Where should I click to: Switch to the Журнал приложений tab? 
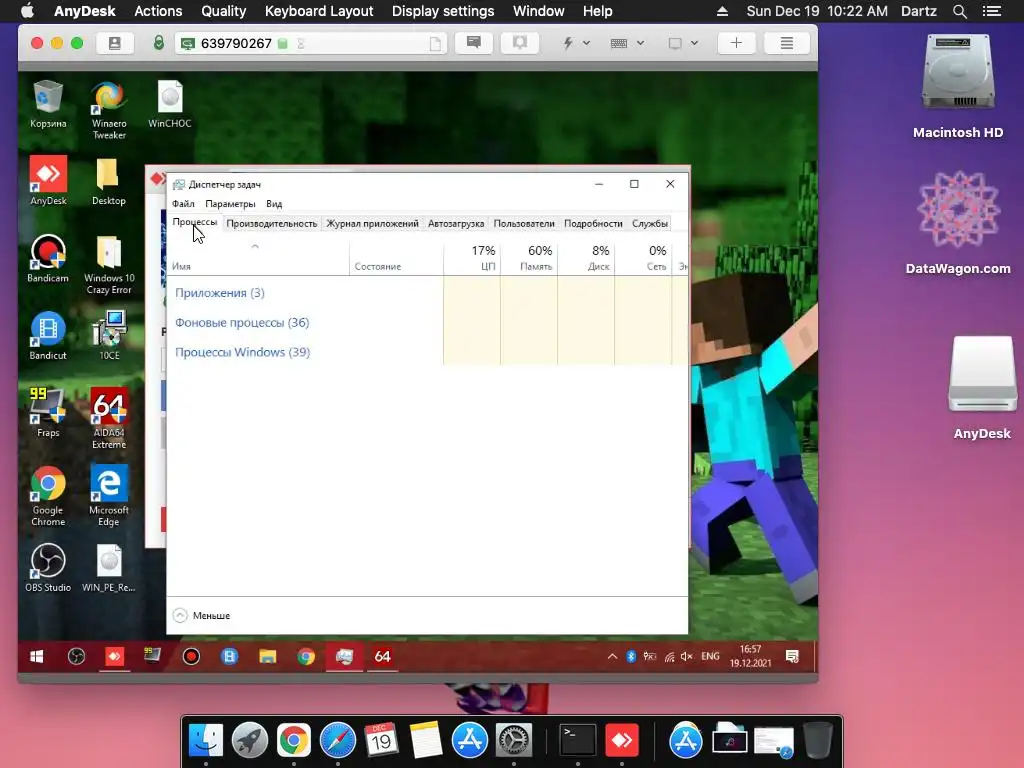(x=372, y=223)
